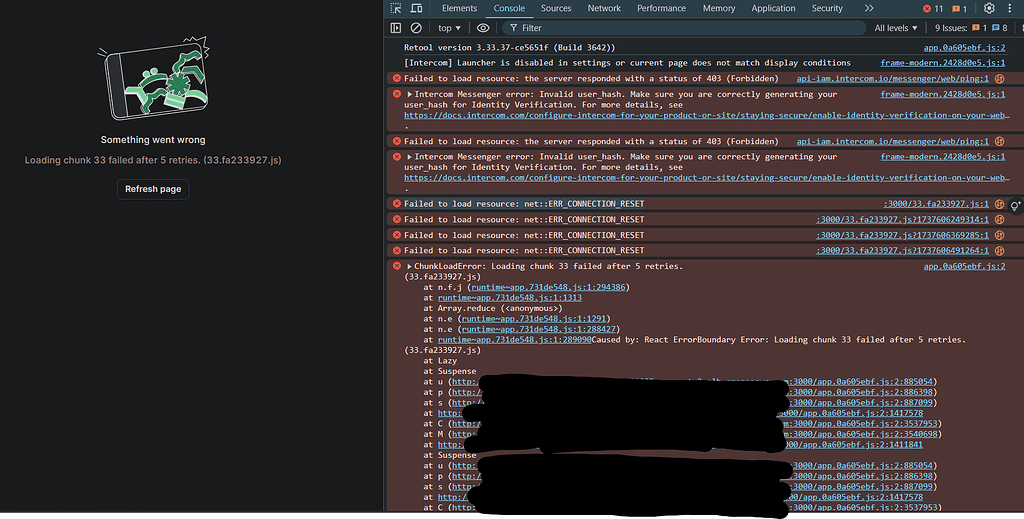The width and height of the screenshot is (1024, 519).
Task: Click the Refresh page button
Action: [x=153, y=189]
